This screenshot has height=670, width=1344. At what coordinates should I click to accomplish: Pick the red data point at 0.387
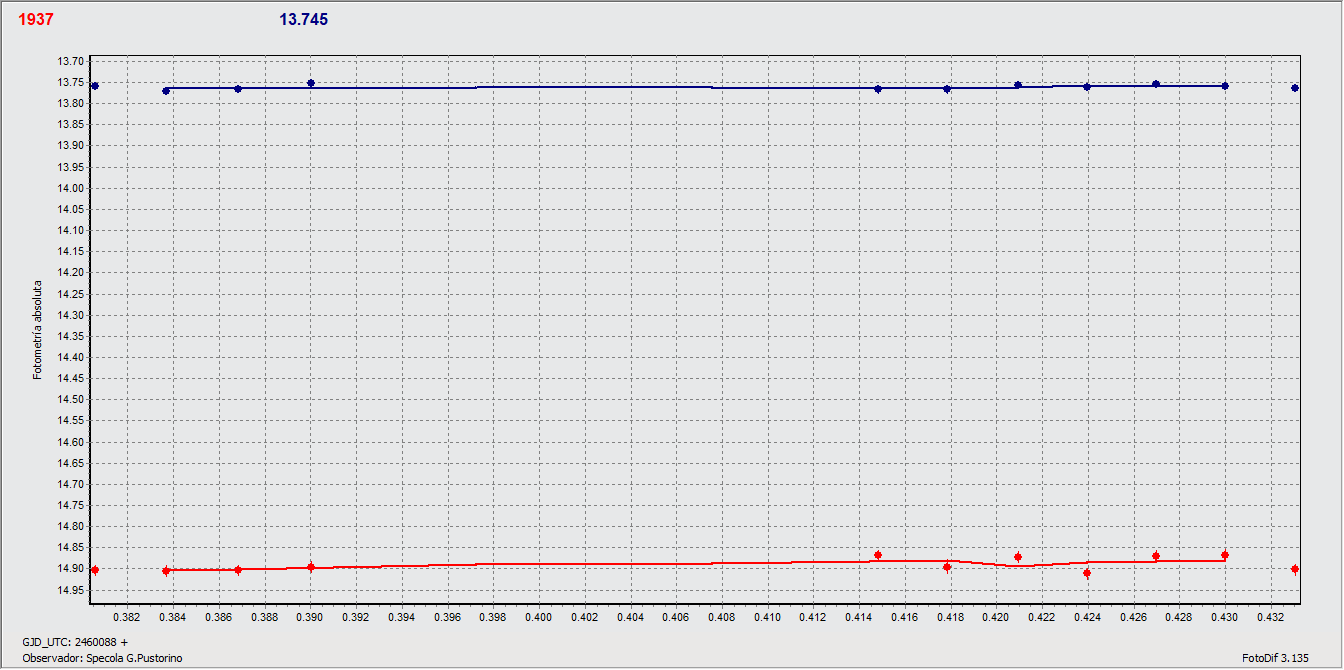point(238,570)
